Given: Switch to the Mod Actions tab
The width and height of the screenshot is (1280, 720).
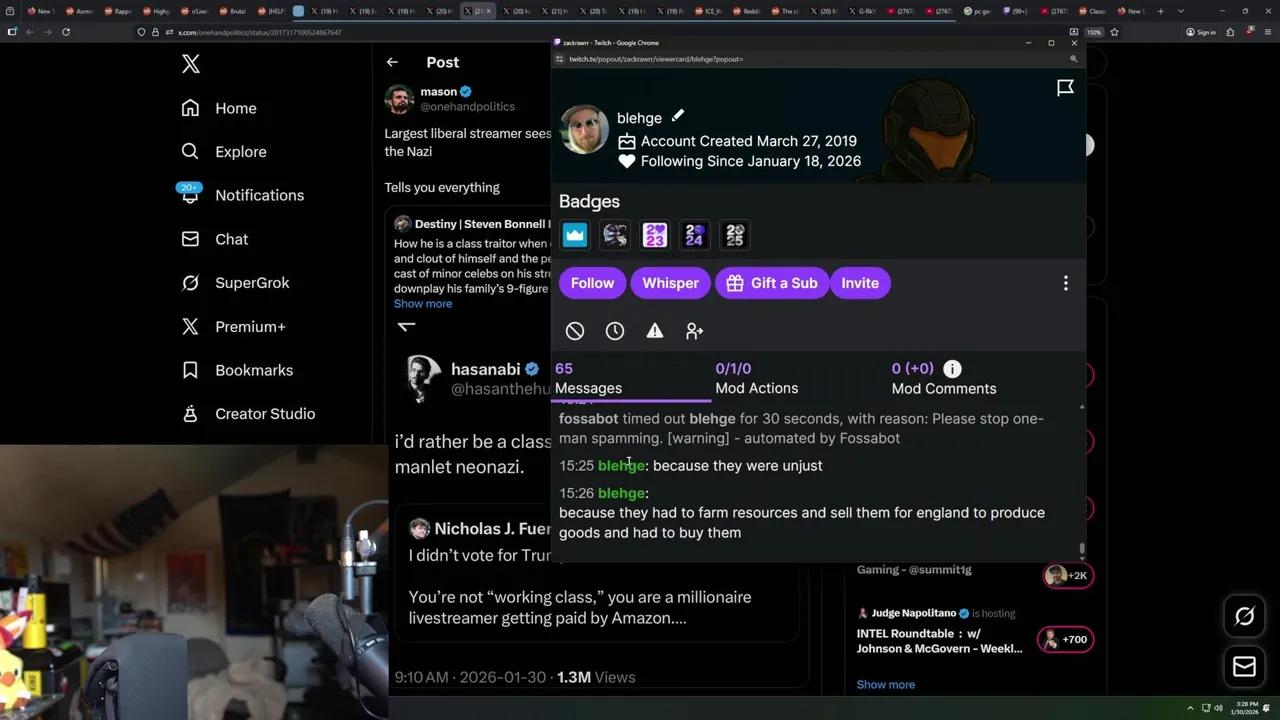Looking at the screenshot, I should pyautogui.click(x=757, y=379).
